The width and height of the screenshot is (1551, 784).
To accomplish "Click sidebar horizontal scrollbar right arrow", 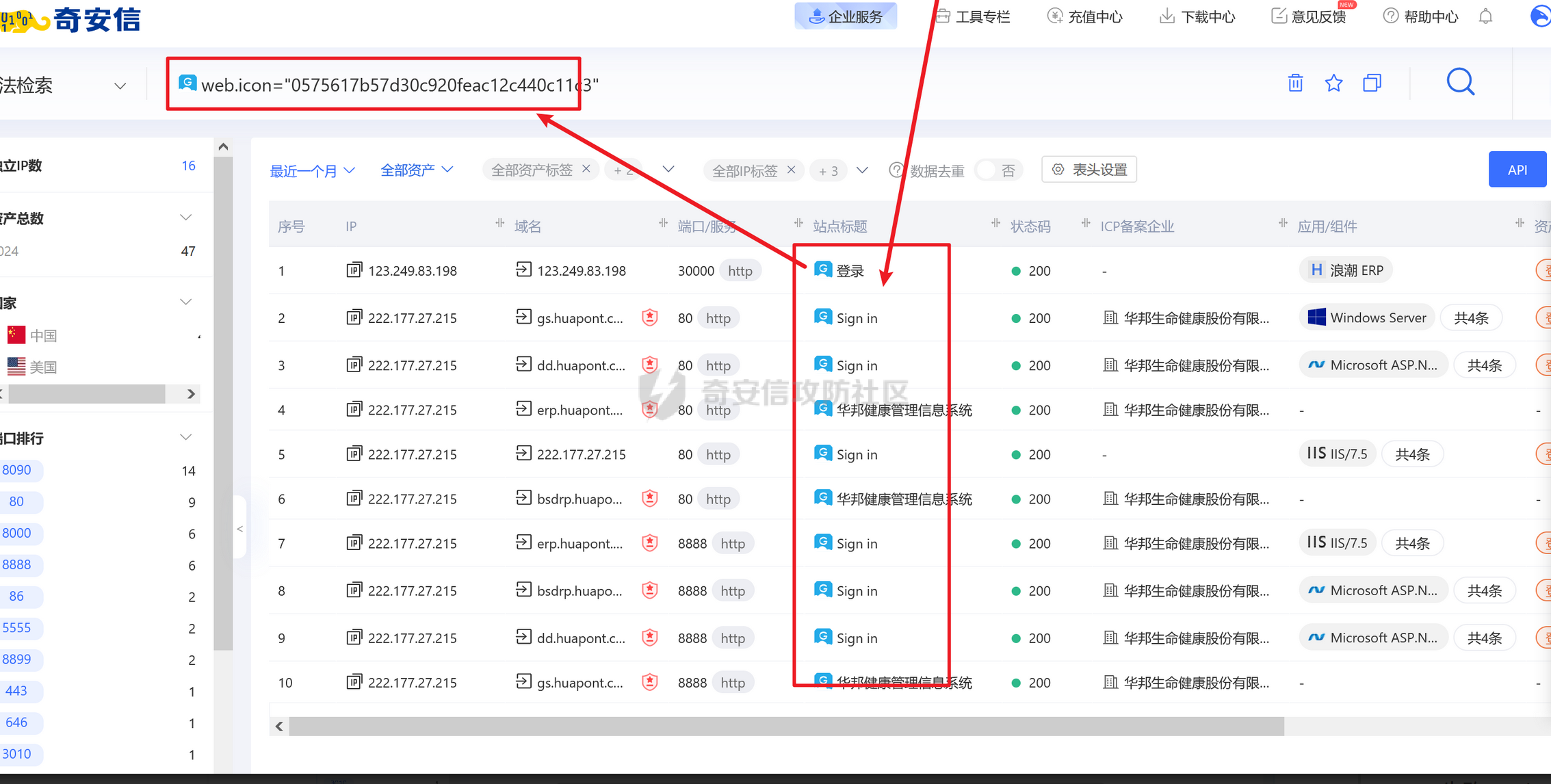I will click(191, 393).
